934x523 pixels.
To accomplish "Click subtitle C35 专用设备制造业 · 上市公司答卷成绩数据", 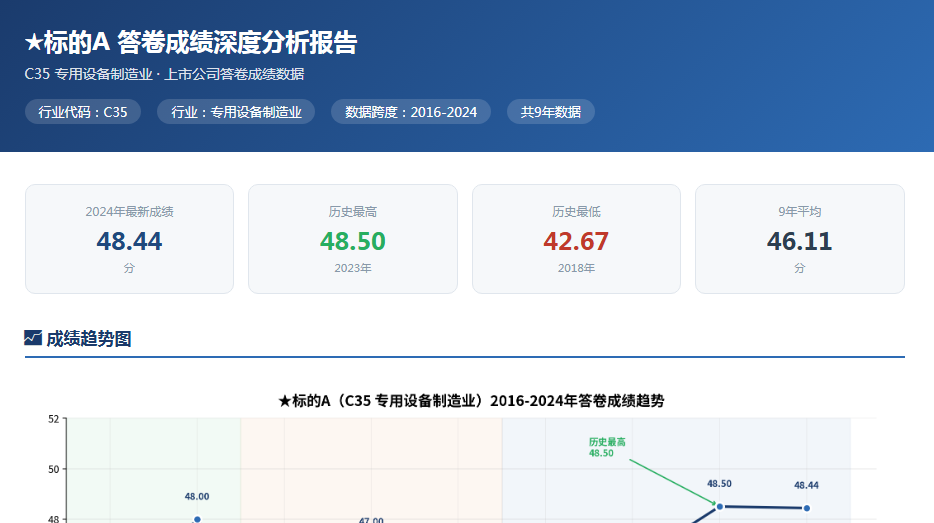I will 164,74.
